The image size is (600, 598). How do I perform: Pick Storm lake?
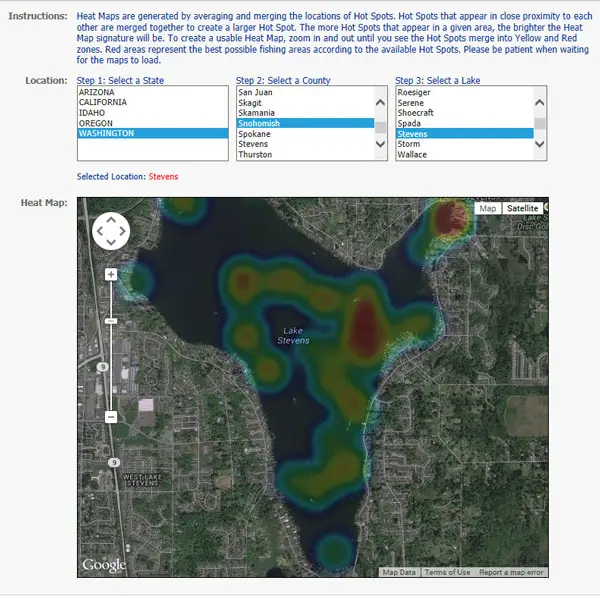(x=465, y=144)
